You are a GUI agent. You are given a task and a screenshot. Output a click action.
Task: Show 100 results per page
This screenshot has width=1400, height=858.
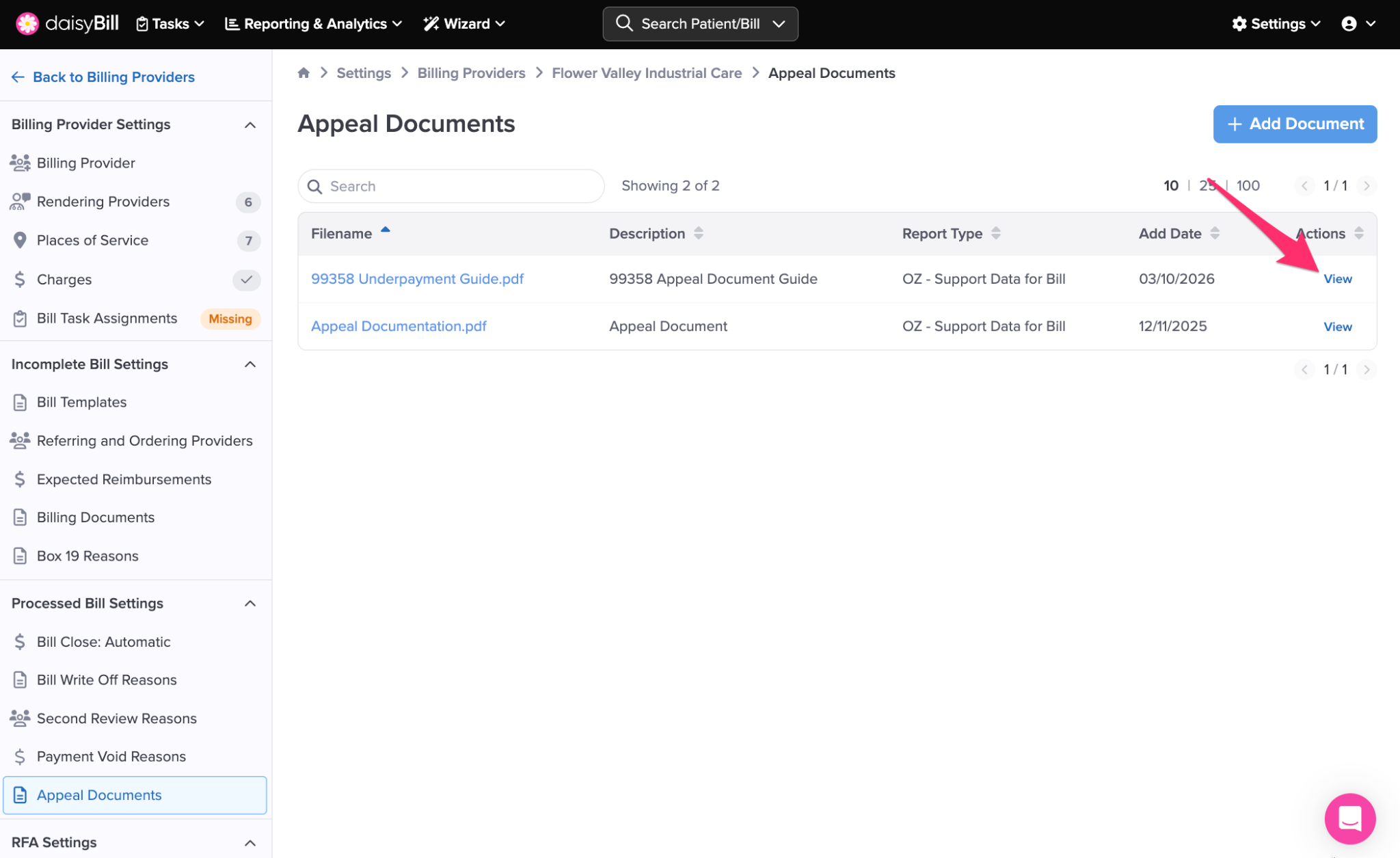pos(1248,186)
